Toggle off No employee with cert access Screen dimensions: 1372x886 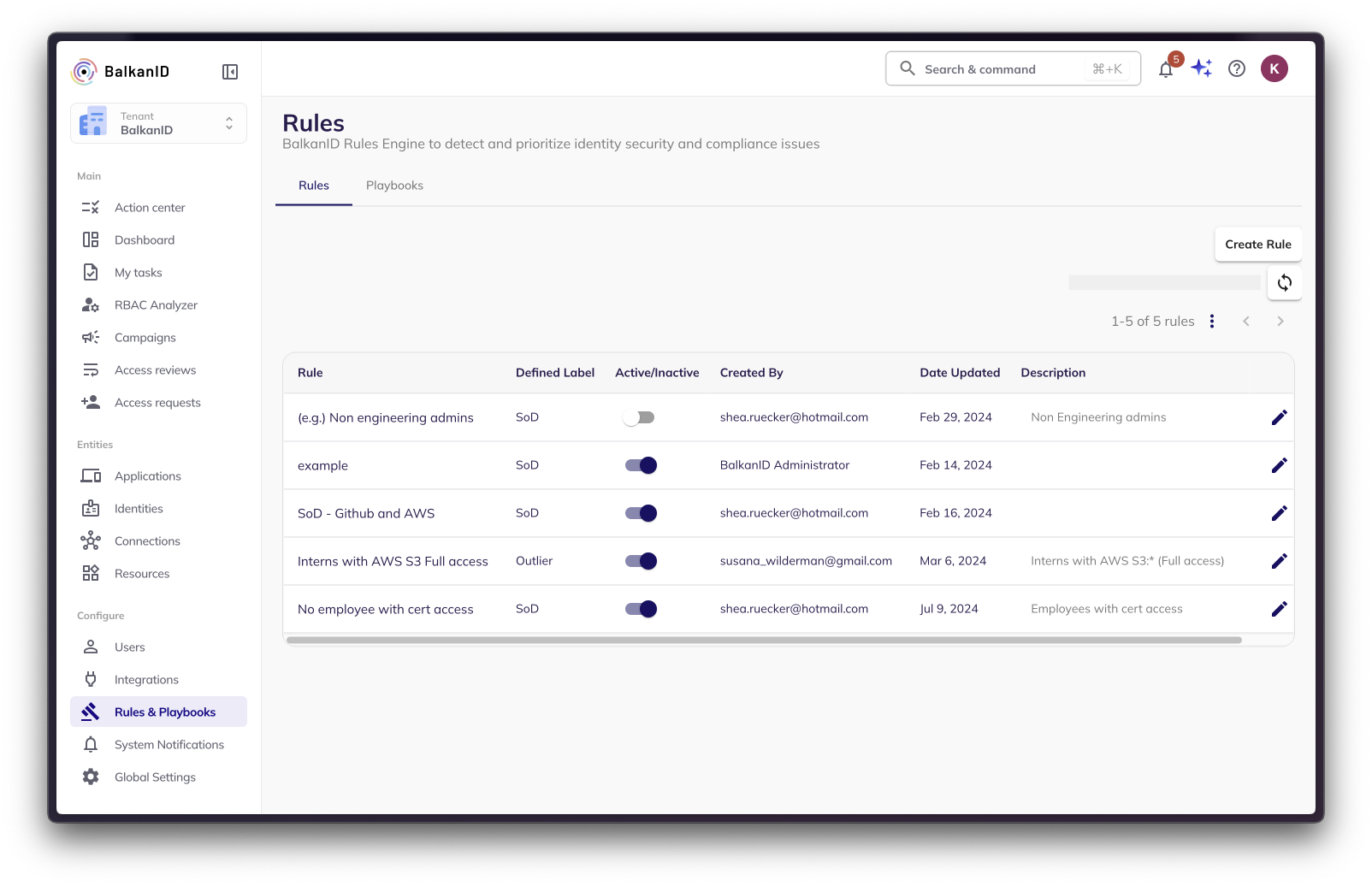tap(640, 609)
